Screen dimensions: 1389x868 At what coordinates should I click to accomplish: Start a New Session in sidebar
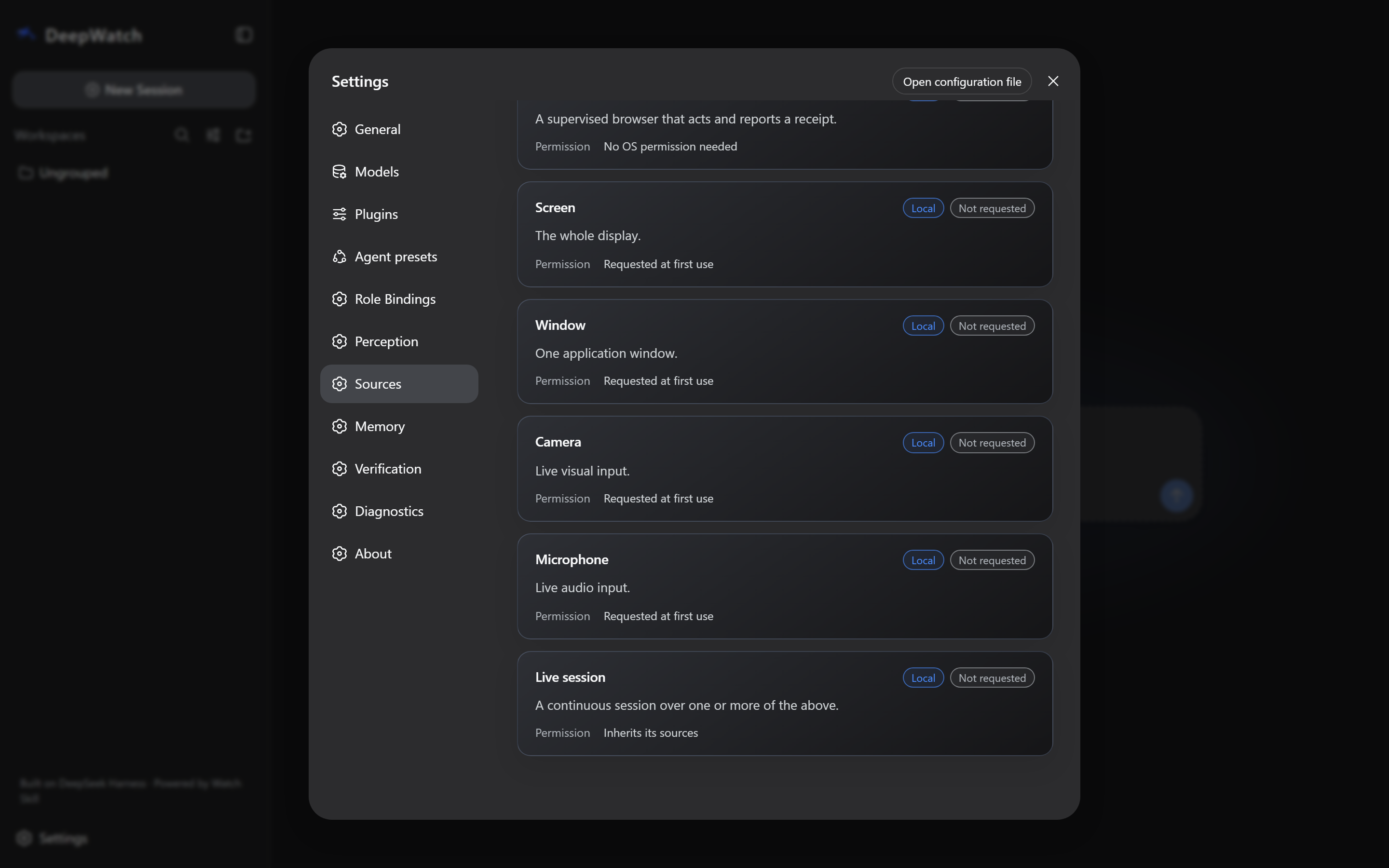(x=134, y=90)
